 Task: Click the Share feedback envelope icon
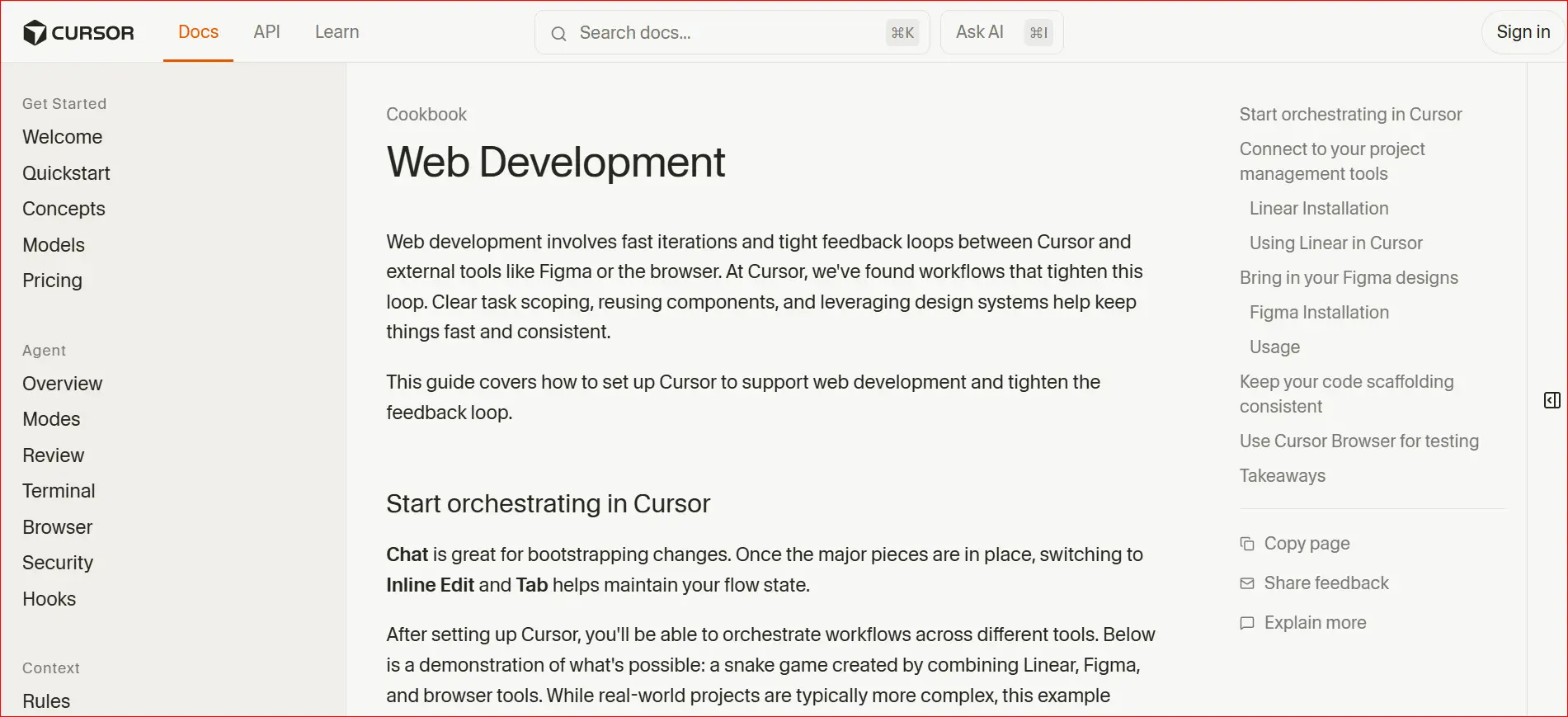[1247, 583]
